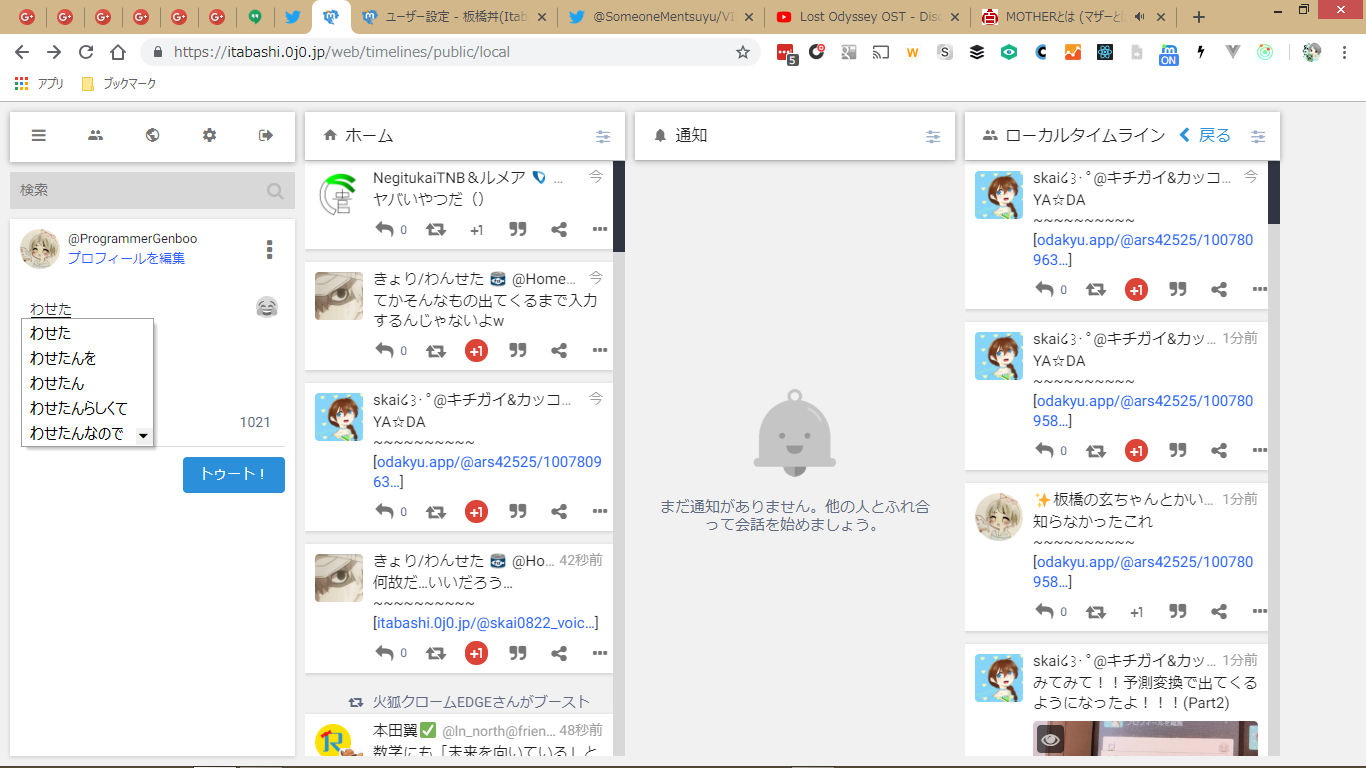Click the federated timeline globe icon

(x=152, y=136)
